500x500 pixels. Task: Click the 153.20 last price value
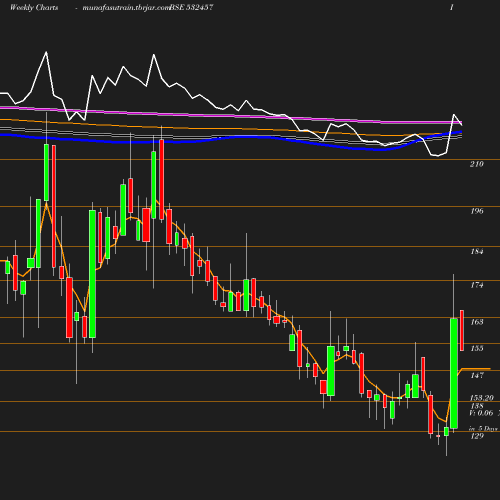(482, 398)
